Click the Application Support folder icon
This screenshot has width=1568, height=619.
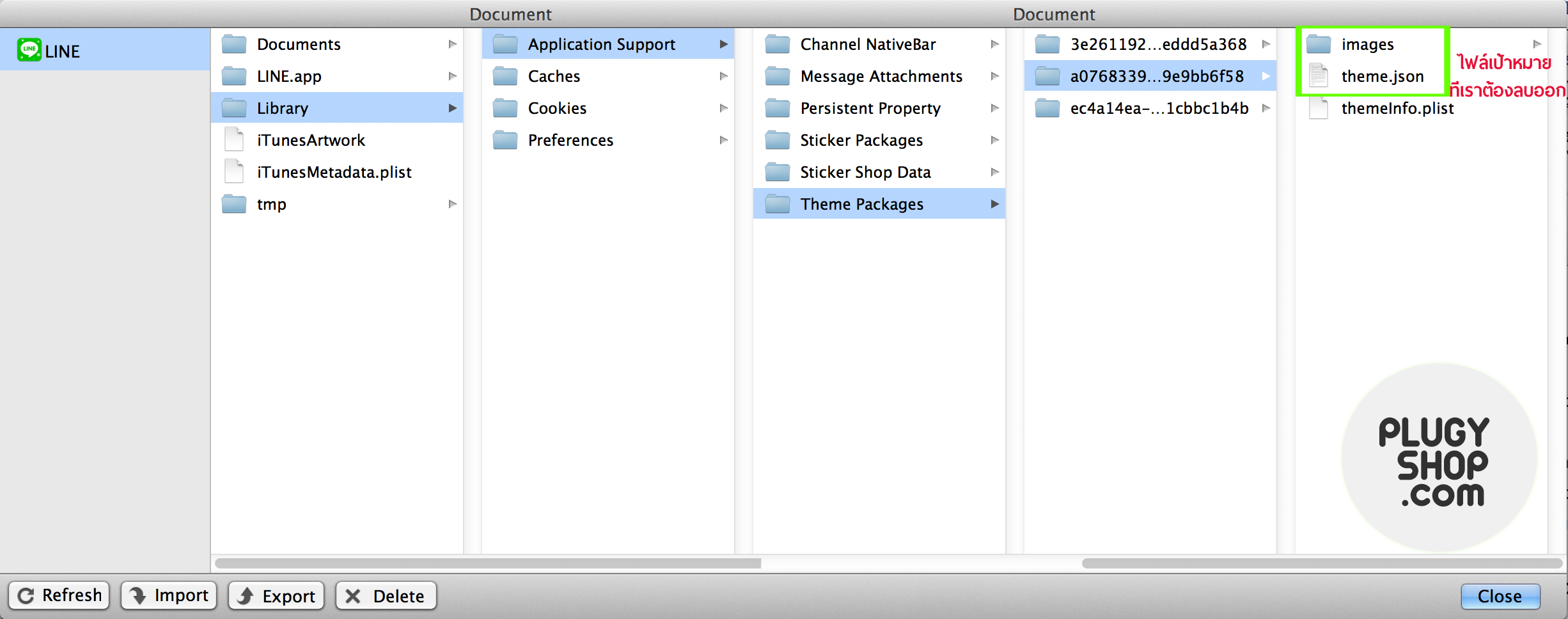point(505,44)
